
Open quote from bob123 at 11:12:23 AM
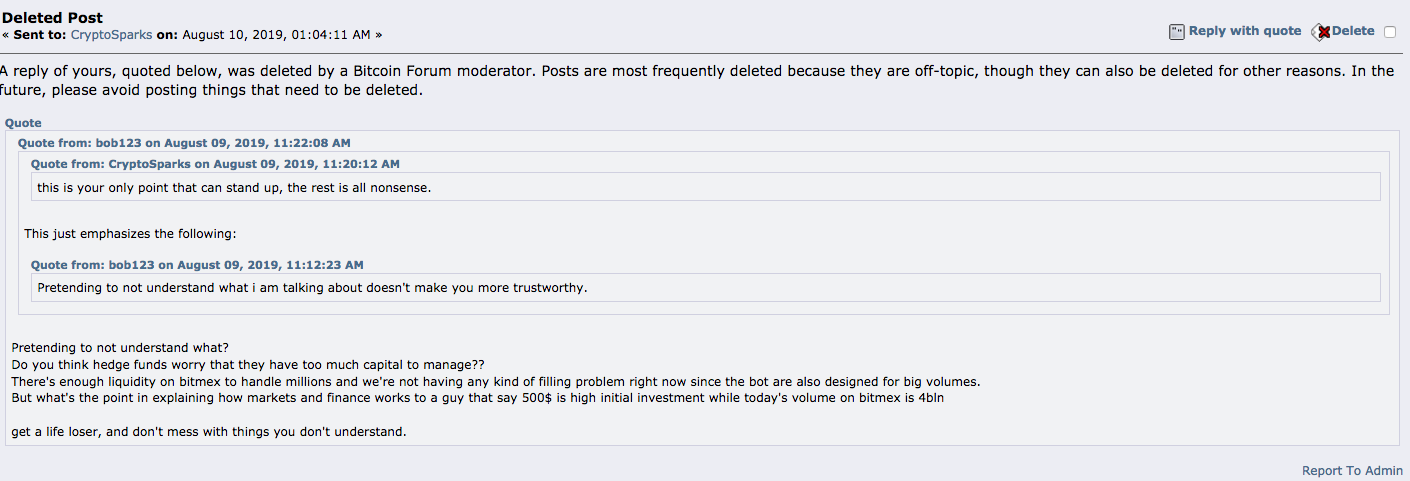tap(197, 265)
